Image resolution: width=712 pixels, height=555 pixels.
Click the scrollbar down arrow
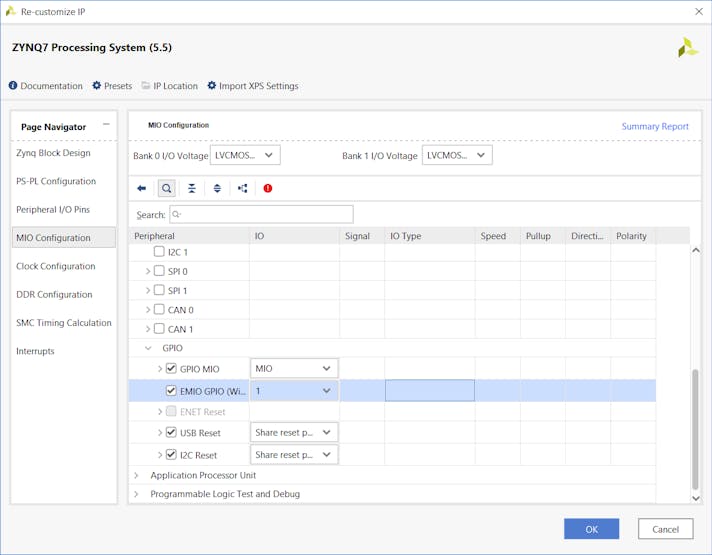click(696, 498)
